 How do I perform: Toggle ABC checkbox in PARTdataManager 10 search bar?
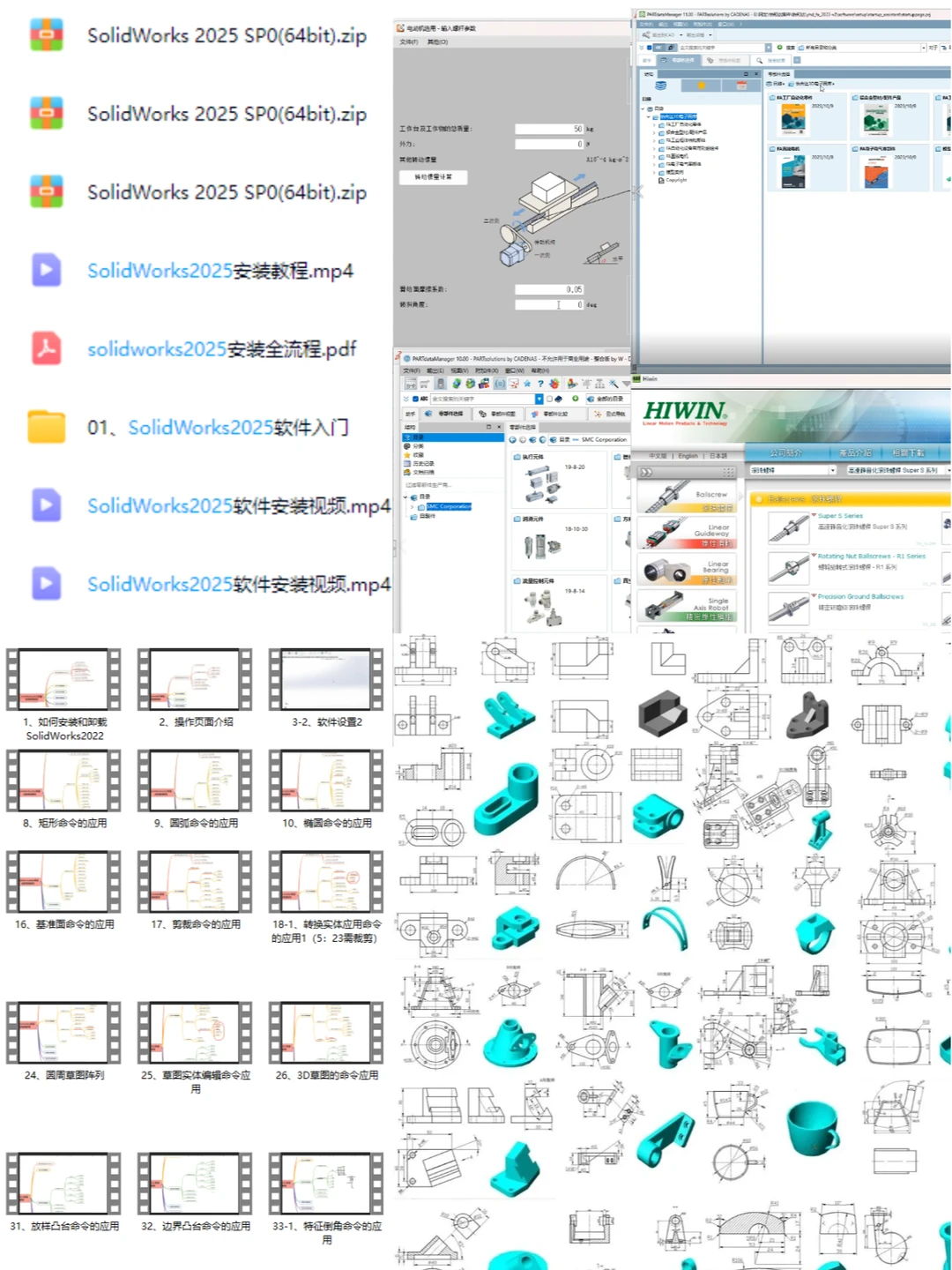click(414, 399)
